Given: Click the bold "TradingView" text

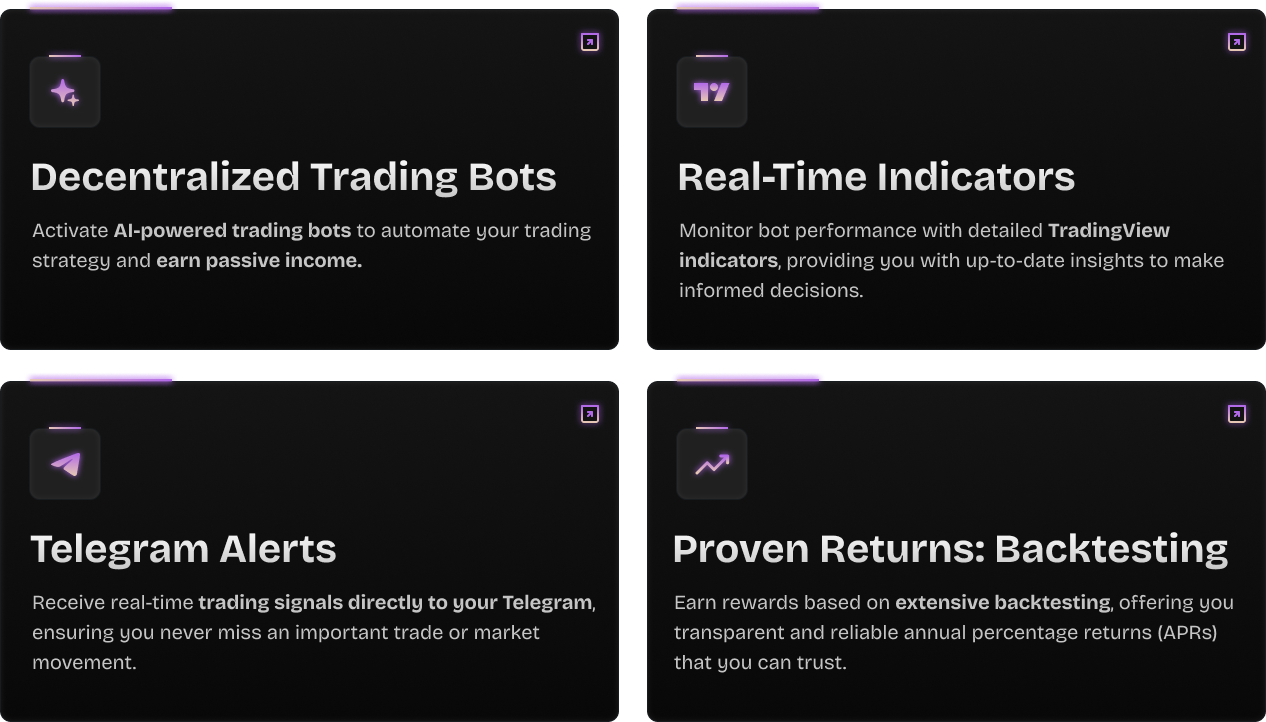Looking at the screenshot, I should coord(1108,231).
